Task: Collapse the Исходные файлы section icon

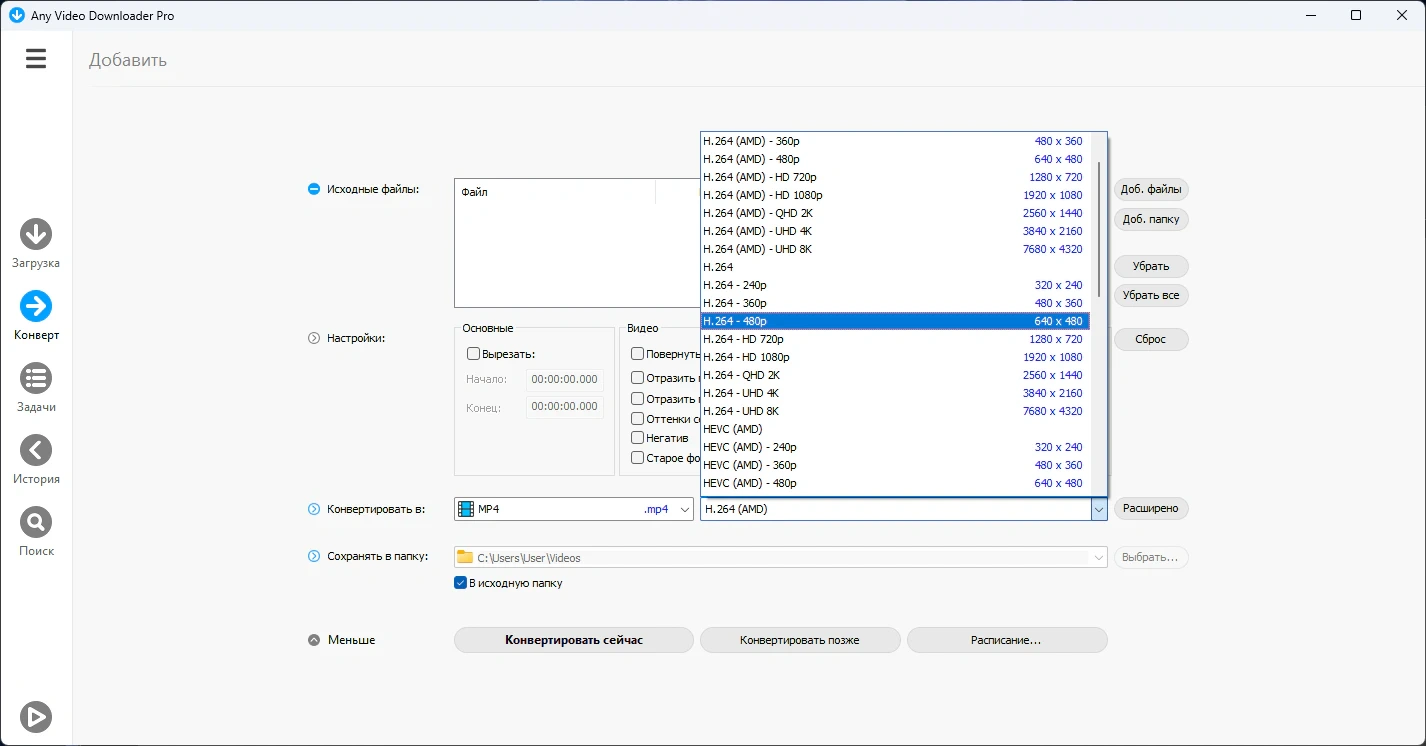Action: click(314, 189)
